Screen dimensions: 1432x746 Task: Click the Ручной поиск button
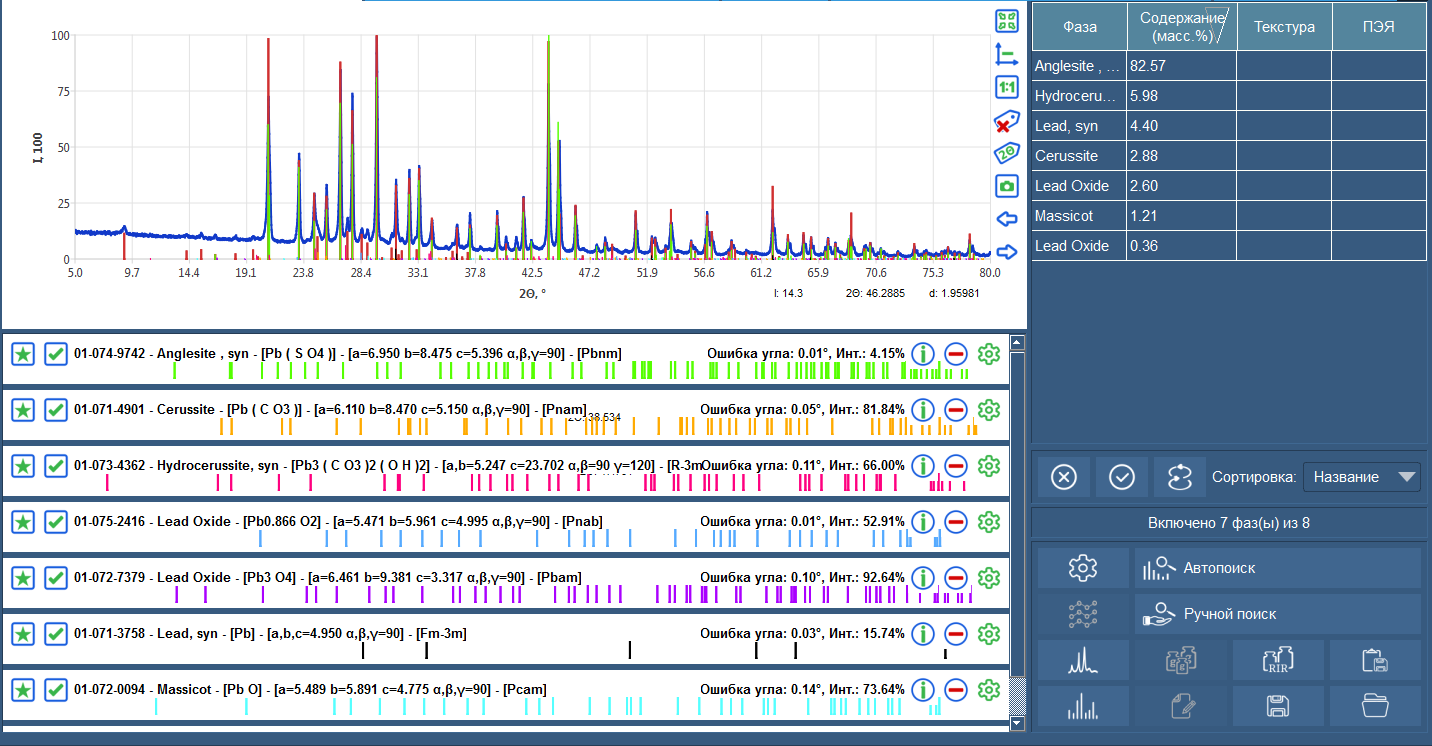[1277, 614]
